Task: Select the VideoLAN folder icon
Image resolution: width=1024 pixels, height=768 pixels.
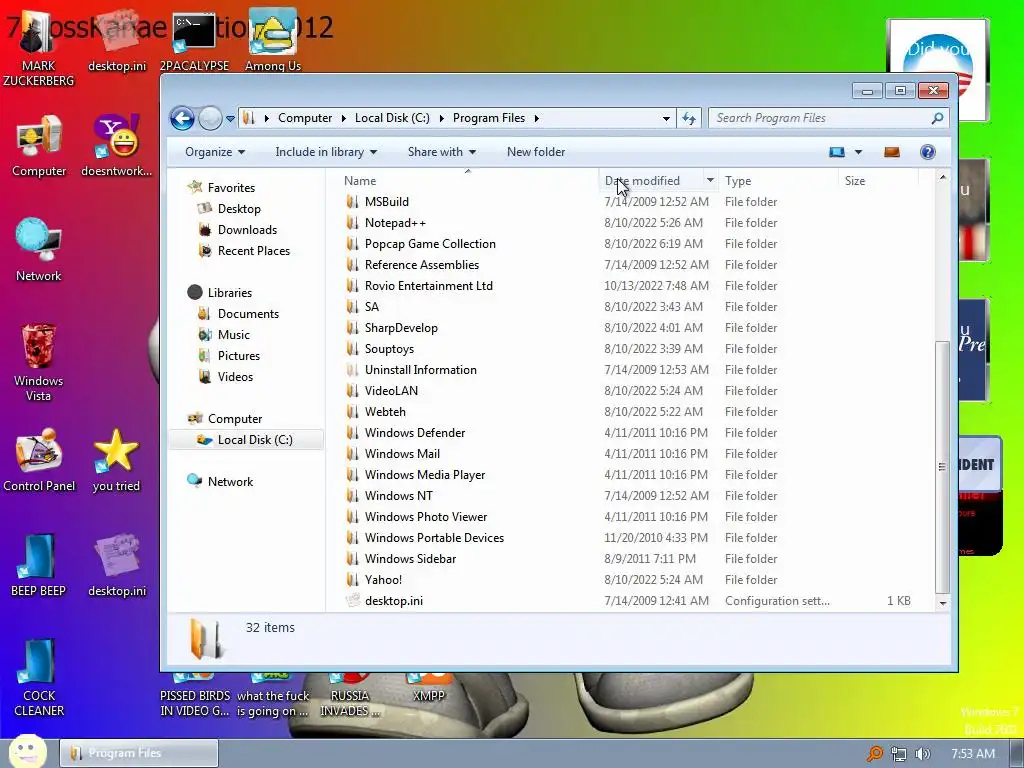Action: 353,391
